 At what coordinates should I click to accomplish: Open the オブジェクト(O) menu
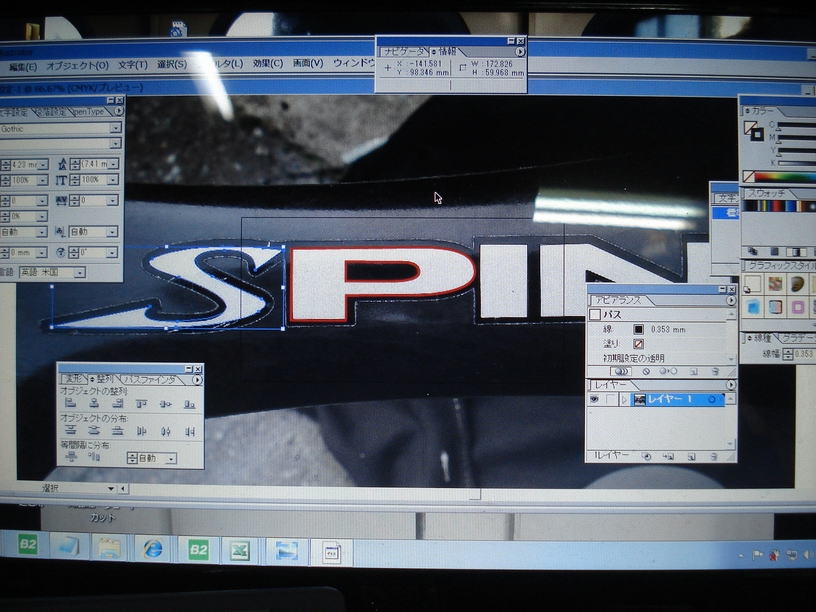pos(77,66)
